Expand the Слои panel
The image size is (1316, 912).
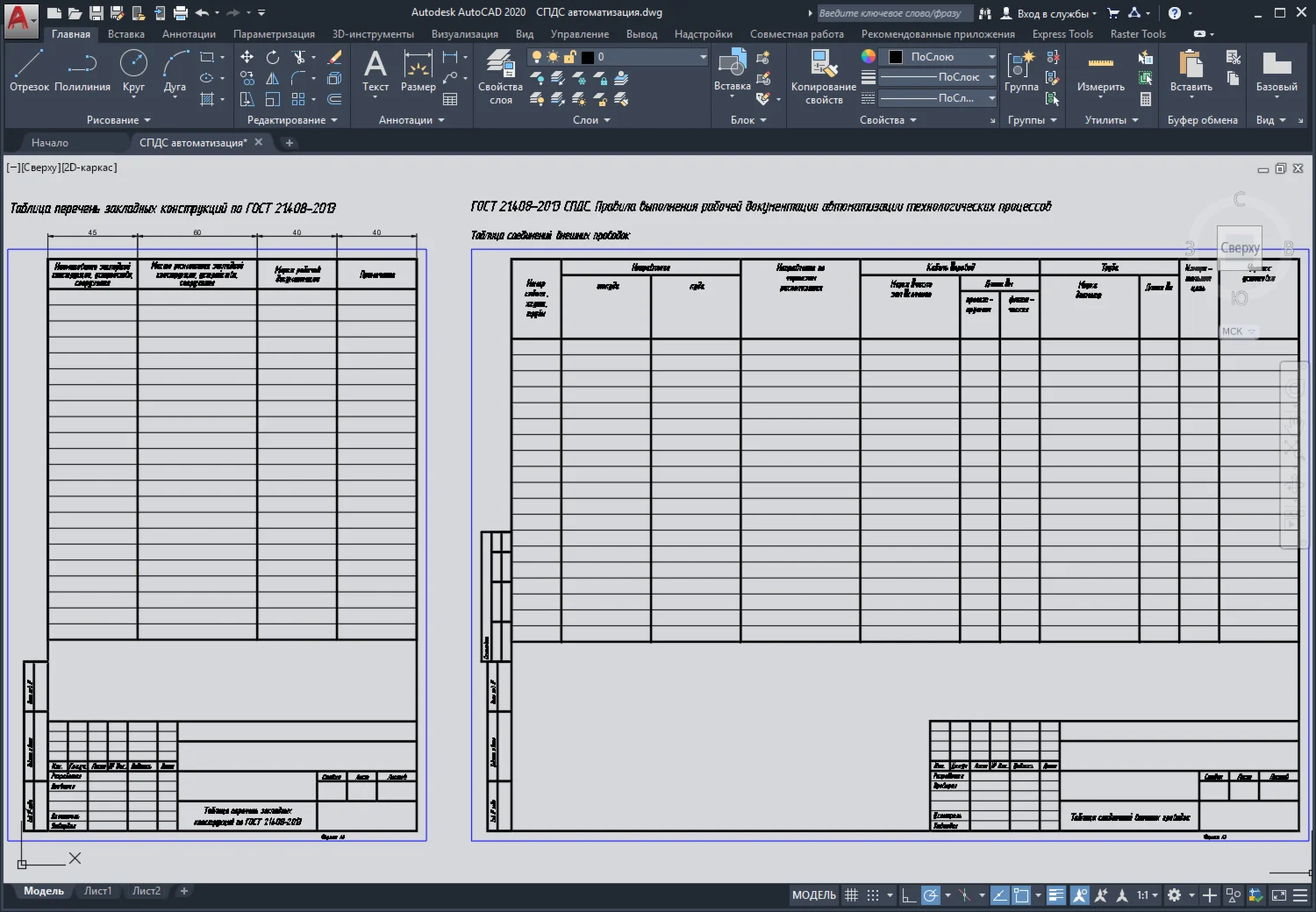tap(591, 120)
